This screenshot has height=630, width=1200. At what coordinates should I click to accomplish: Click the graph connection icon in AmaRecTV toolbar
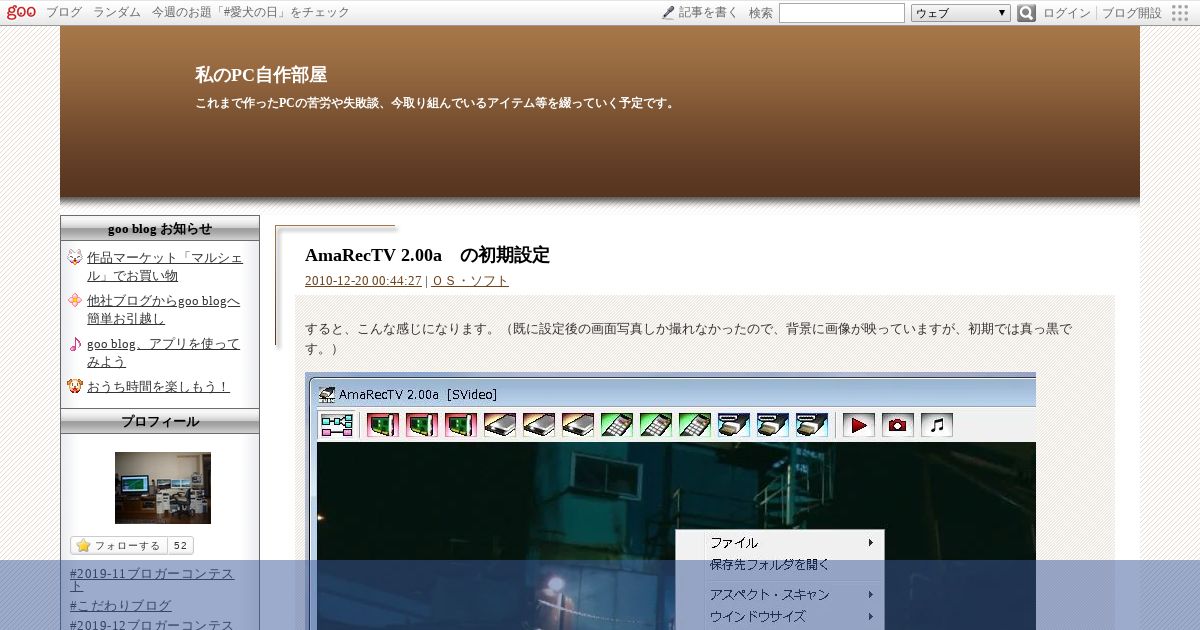tap(336, 425)
